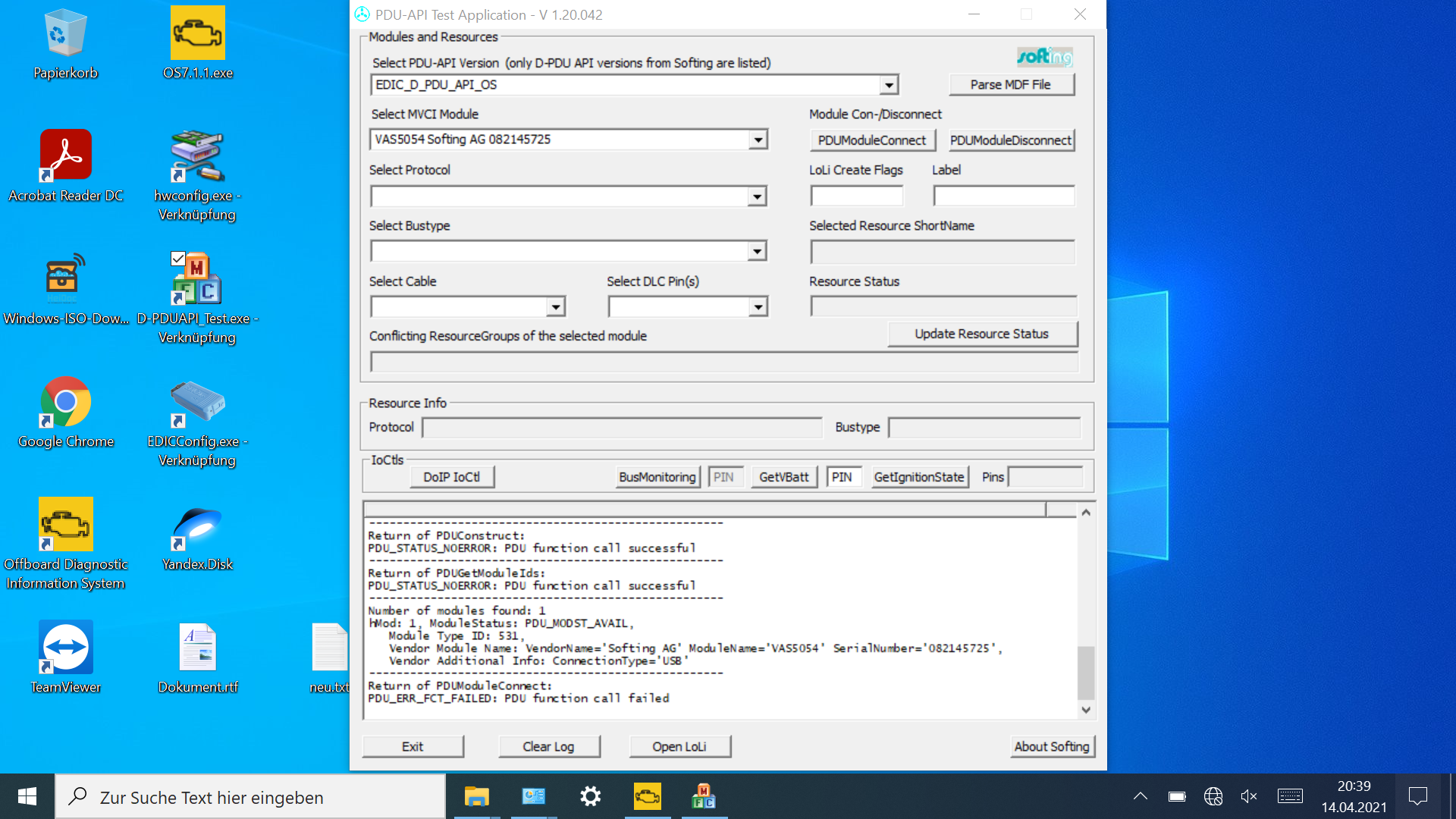Focus the Label input field
This screenshot has height=819, width=1456.
(x=1004, y=196)
